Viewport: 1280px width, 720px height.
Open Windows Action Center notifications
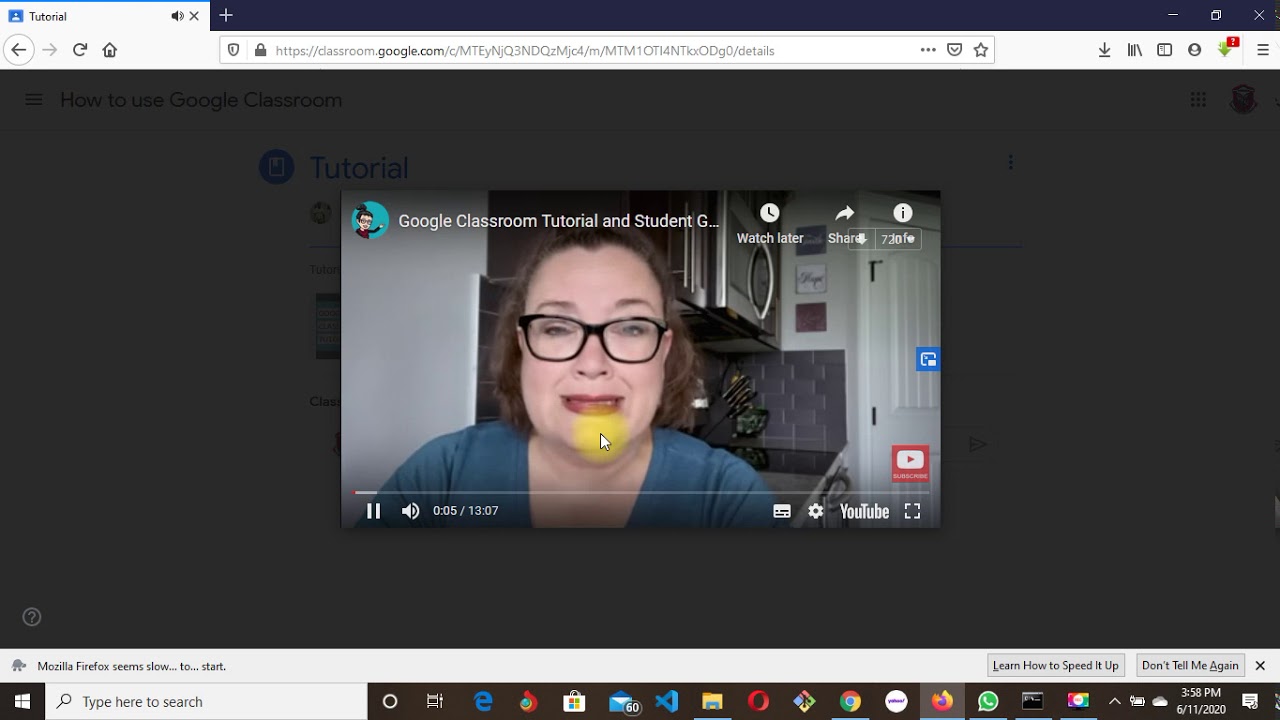click(x=1250, y=701)
